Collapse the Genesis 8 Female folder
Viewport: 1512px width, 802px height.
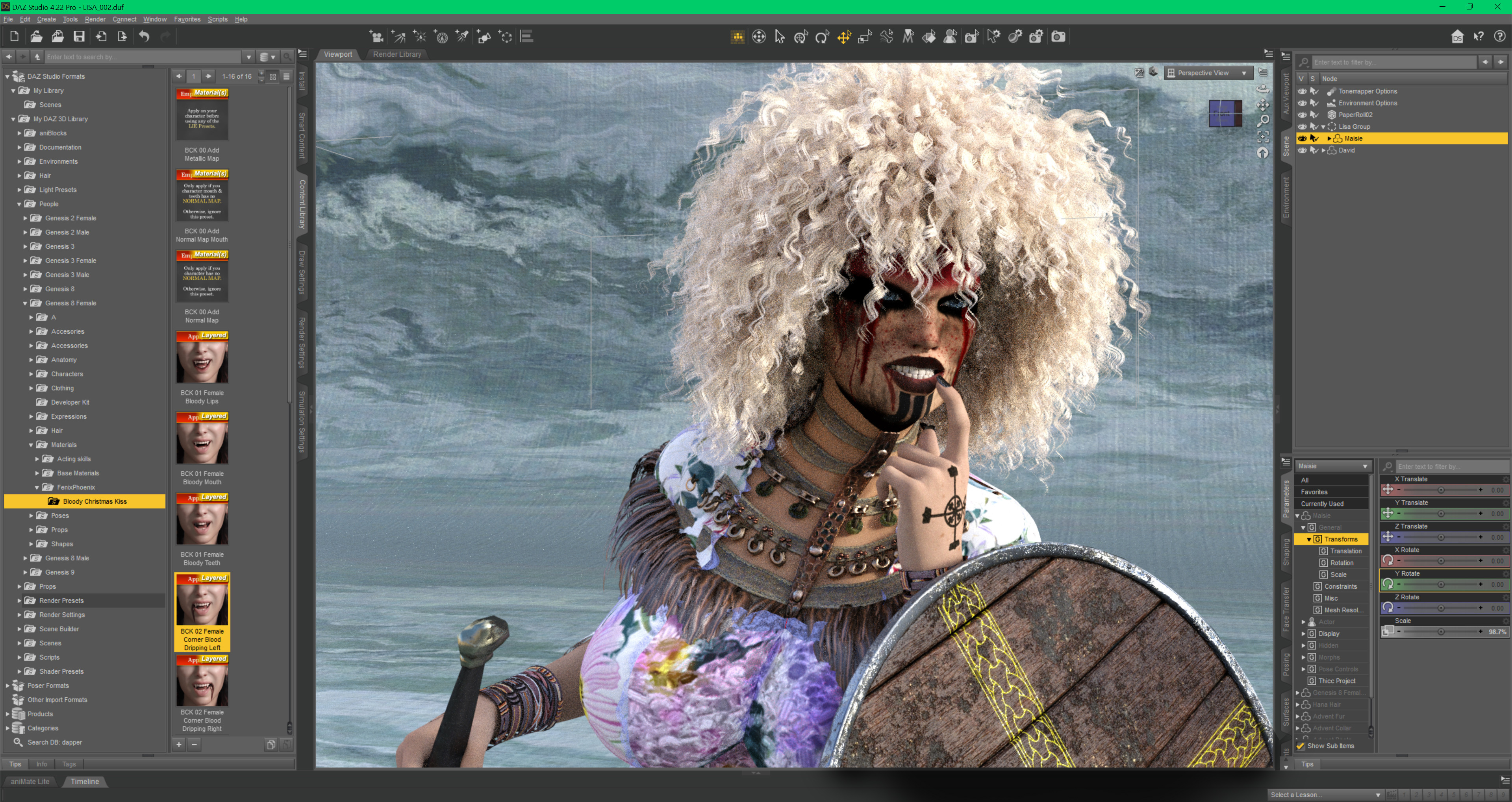coord(25,303)
